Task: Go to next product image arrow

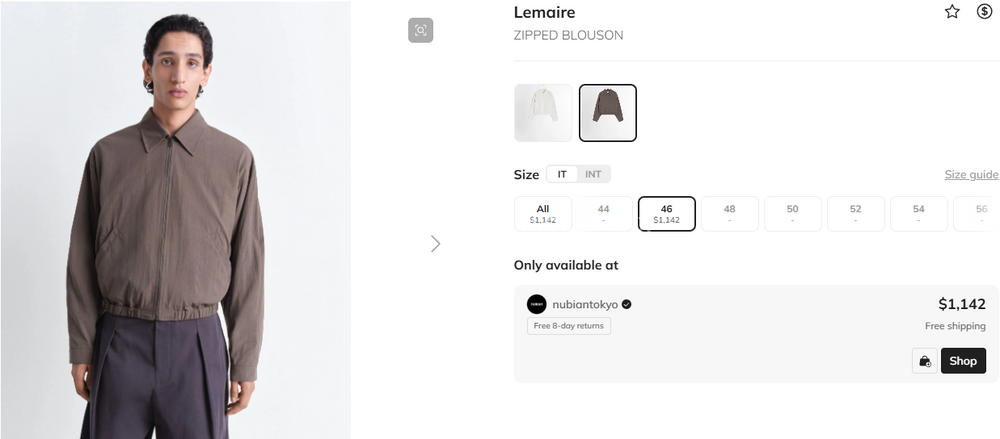Action: (435, 243)
